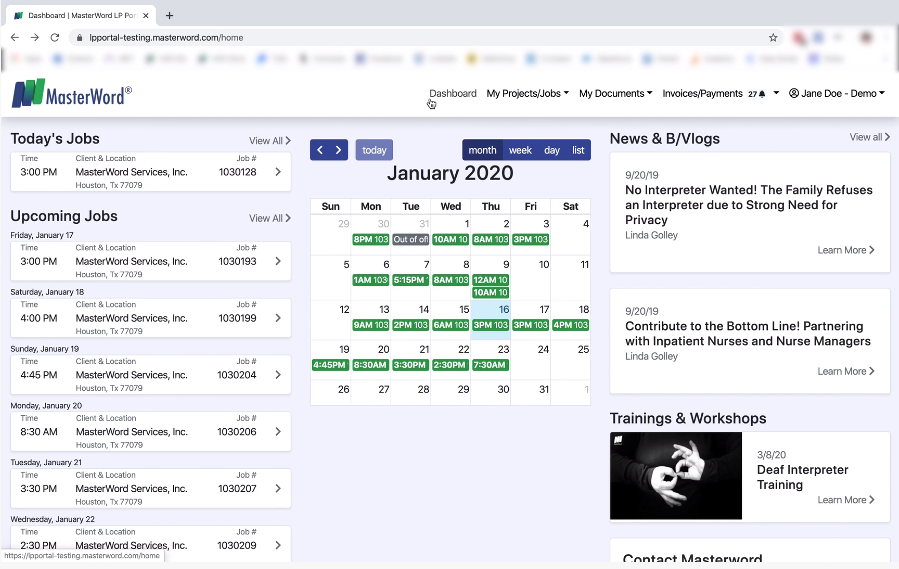This screenshot has height=569, width=899.
Task: Switch calendar to week view
Action: pyautogui.click(x=520, y=150)
